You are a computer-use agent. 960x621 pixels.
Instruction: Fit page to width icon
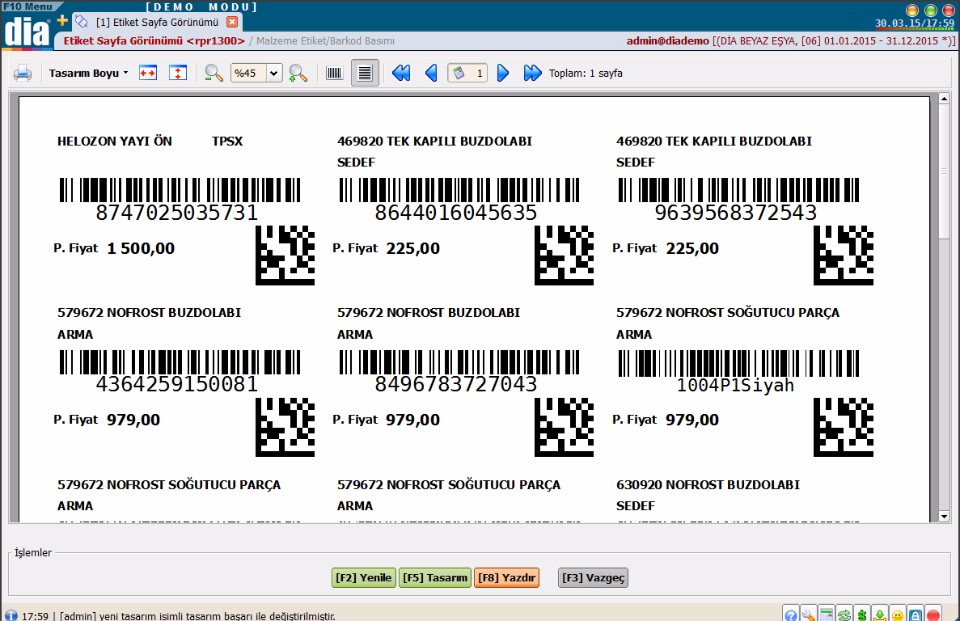tap(148, 73)
